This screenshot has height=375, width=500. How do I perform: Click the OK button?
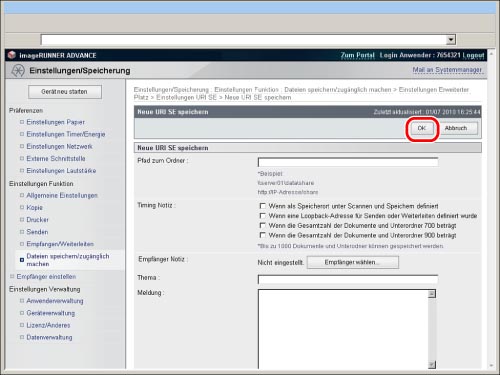pyautogui.click(x=422, y=128)
